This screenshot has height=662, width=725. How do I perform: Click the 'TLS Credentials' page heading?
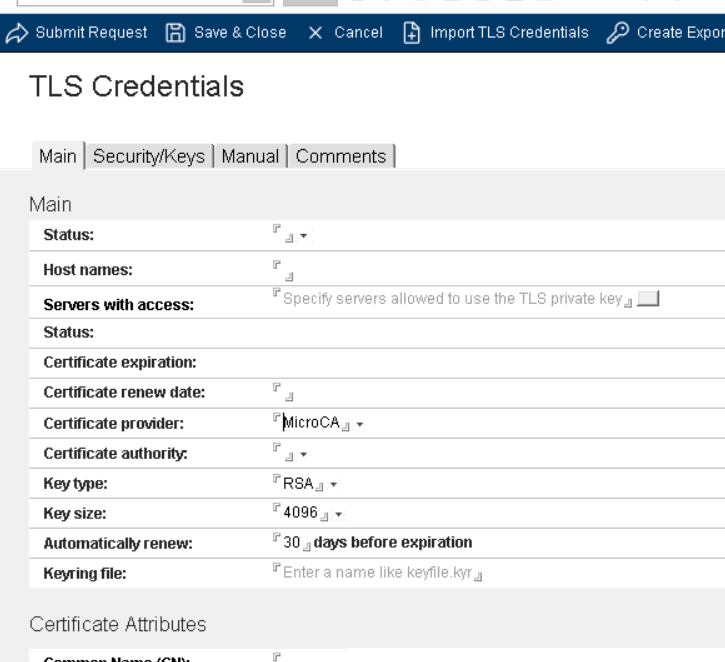coord(136,86)
